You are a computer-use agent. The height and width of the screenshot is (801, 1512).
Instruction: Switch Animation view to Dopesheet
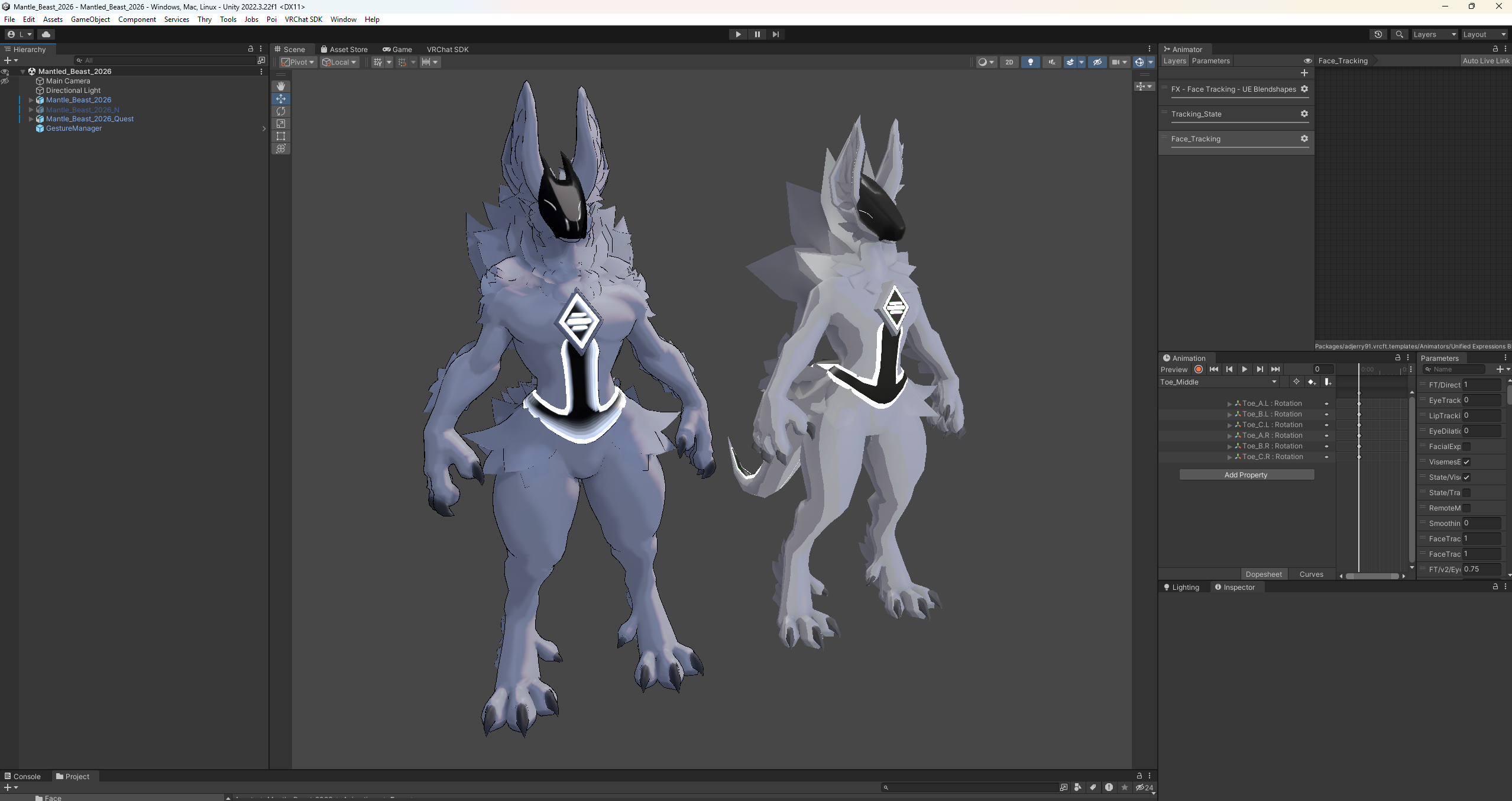tap(1264, 574)
